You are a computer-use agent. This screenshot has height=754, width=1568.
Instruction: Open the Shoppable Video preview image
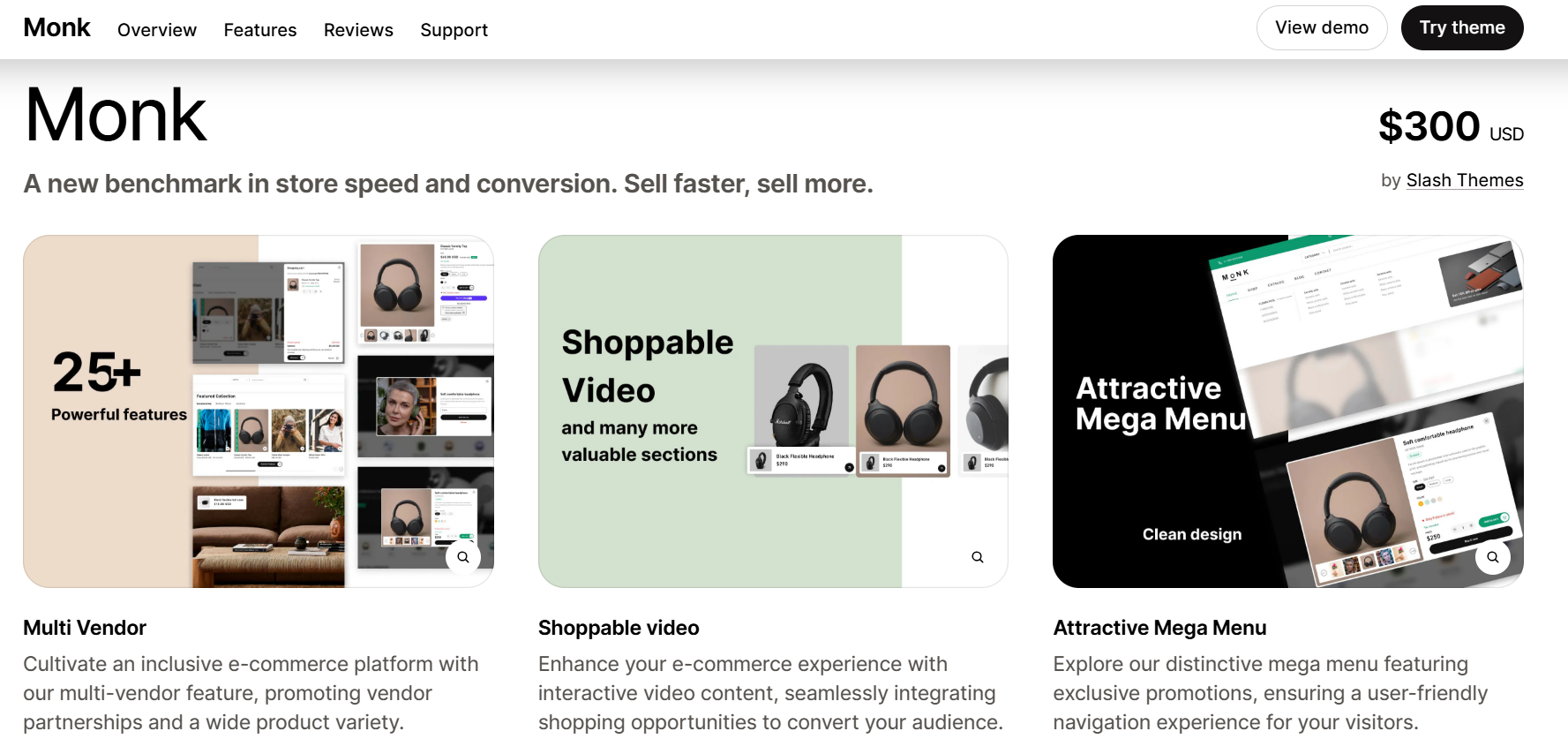(x=773, y=411)
